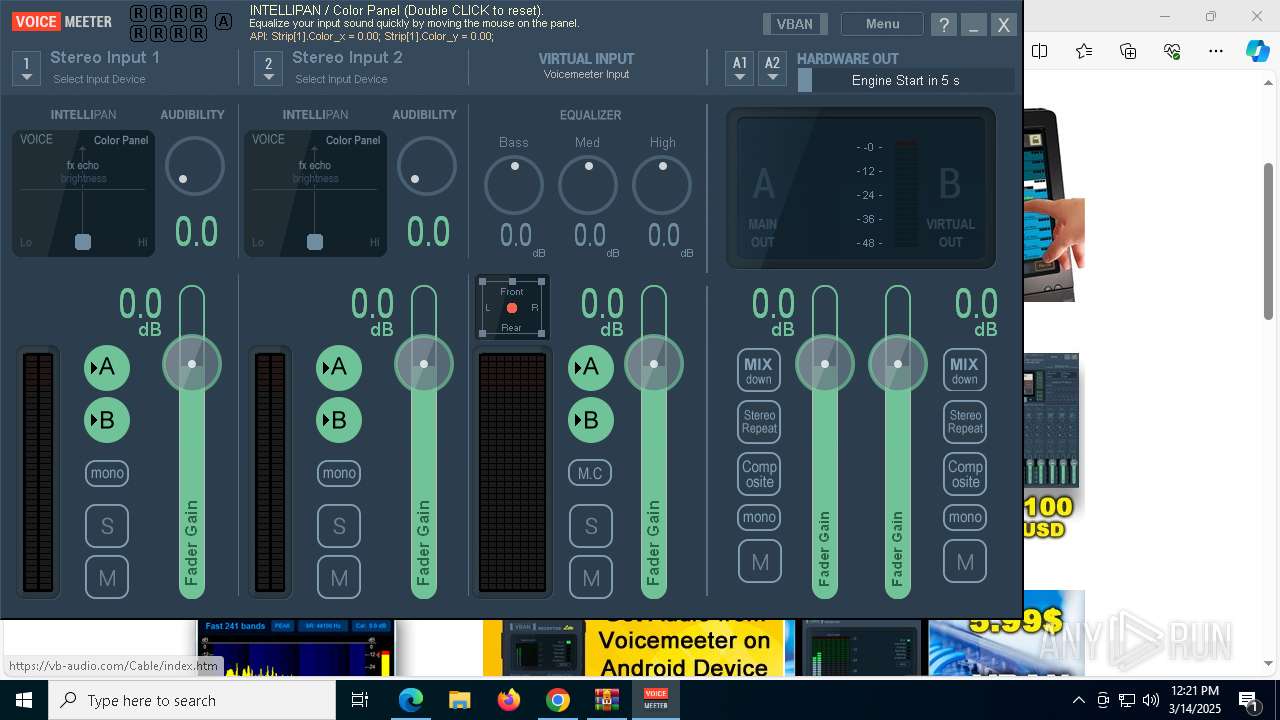Open the Voicemeeter Menu
1280x720 pixels.
pos(882,24)
